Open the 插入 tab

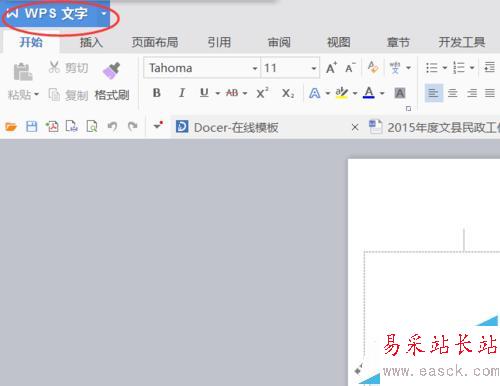(x=91, y=42)
